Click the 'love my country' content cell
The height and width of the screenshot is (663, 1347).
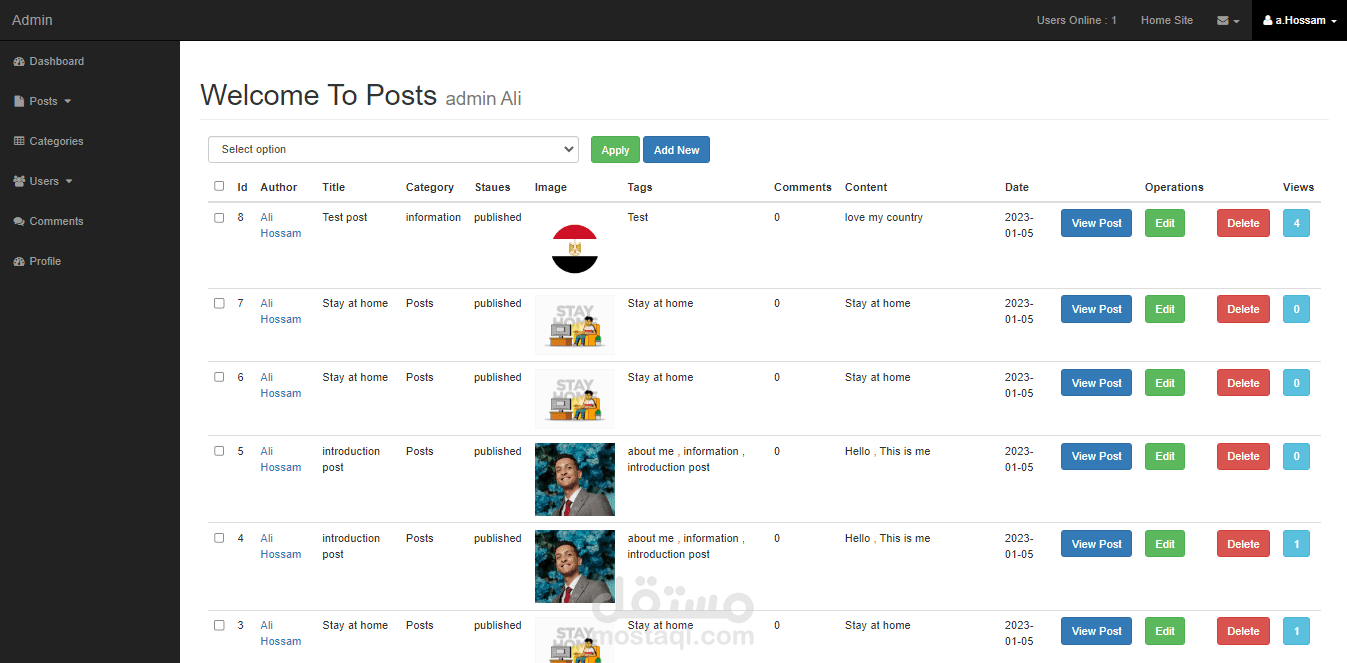(884, 217)
